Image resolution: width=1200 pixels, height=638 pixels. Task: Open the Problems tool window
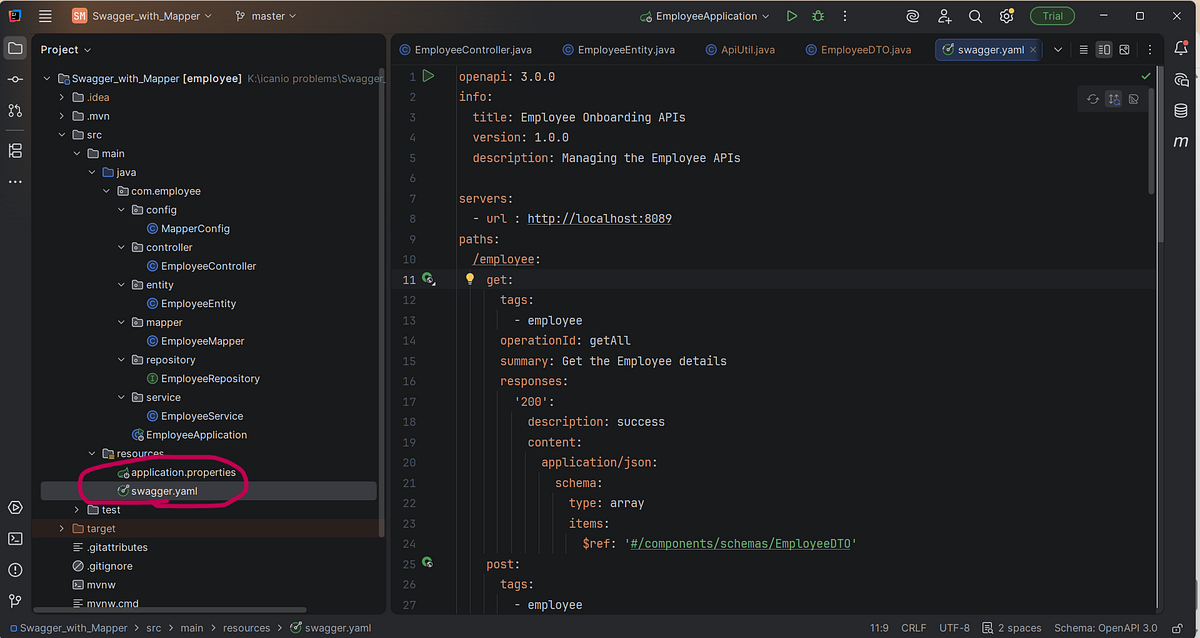point(15,569)
